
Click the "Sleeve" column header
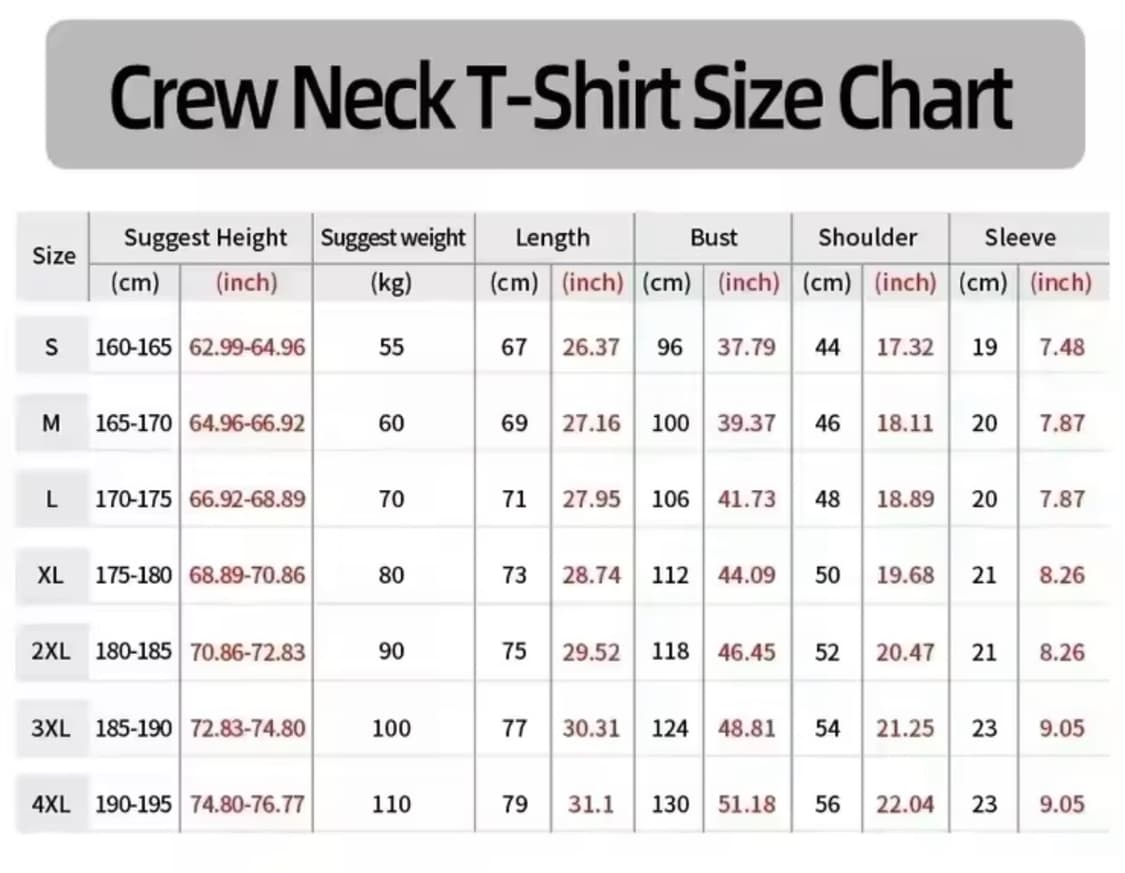pyautogui.click(x=1019, y=238)
